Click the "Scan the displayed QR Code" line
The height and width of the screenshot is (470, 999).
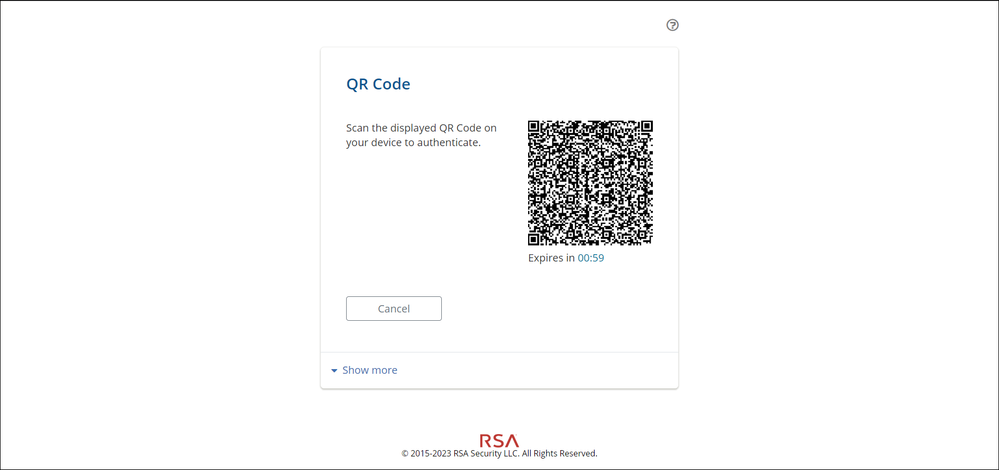421,128
